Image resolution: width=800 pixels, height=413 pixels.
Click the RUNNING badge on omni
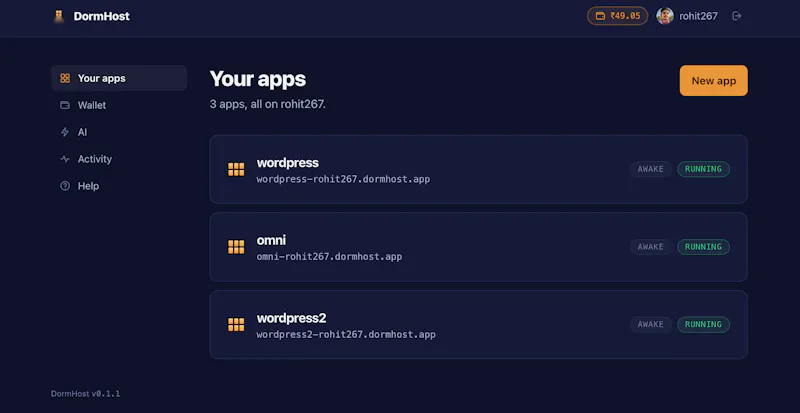[703, 247]
